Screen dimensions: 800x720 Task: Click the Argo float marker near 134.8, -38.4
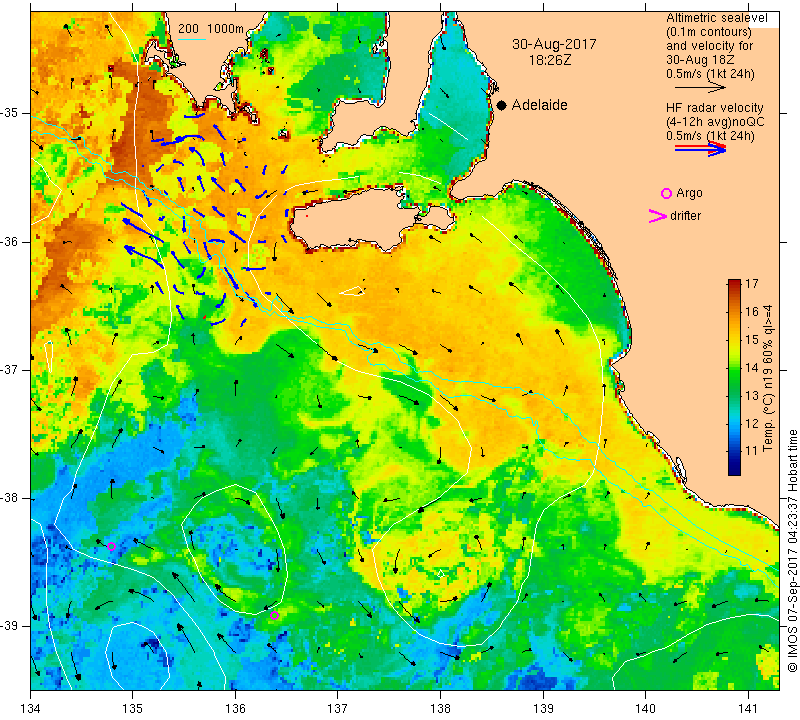point(111,546)
